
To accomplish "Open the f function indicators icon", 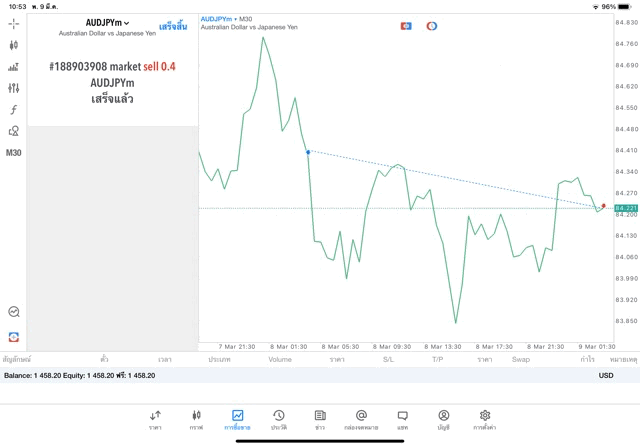I will coord(13,109).
